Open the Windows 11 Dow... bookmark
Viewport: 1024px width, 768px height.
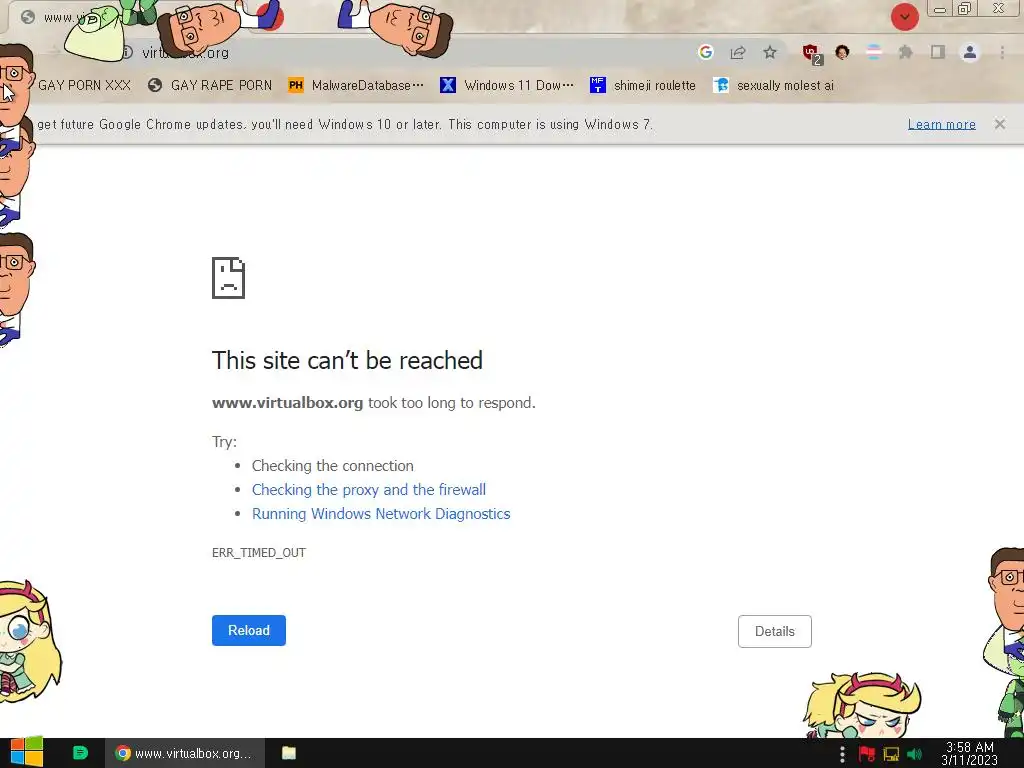[507, 85]
